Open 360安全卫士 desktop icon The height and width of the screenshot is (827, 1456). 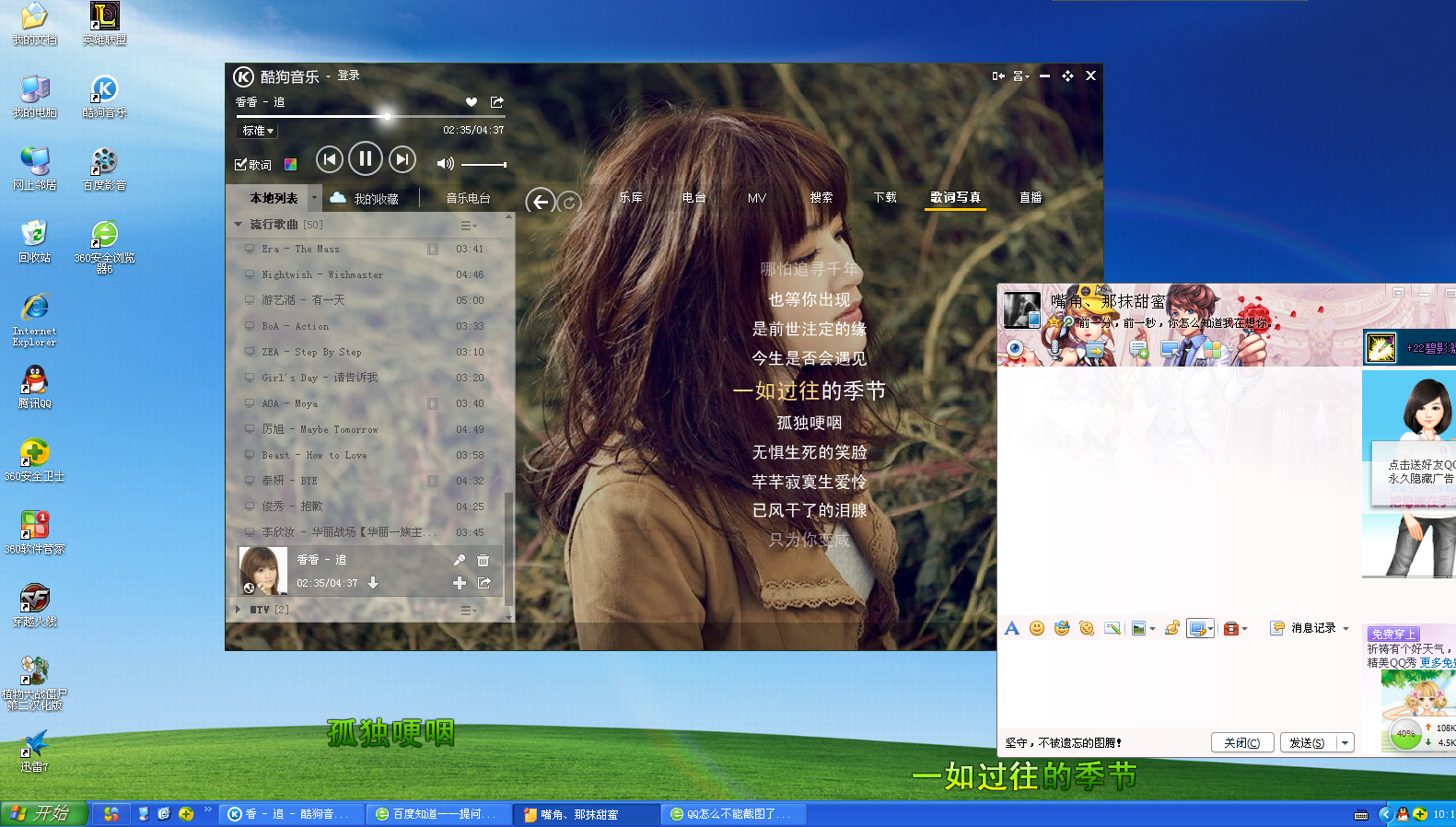click(35, 460)
